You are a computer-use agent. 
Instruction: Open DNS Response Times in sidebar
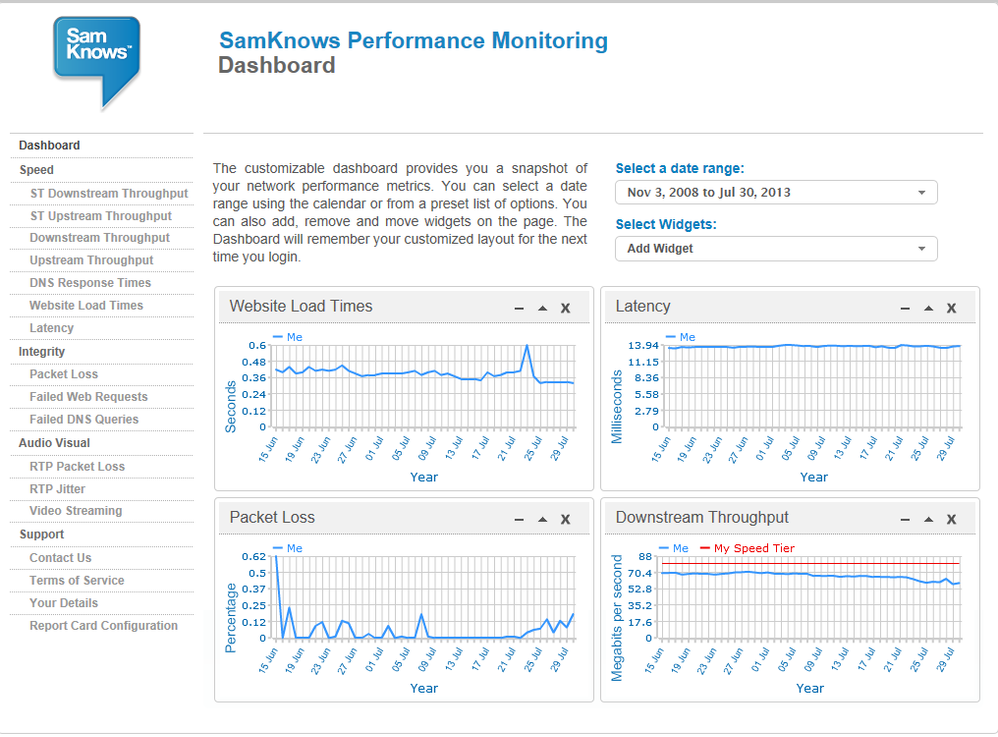tap(90, 283)
